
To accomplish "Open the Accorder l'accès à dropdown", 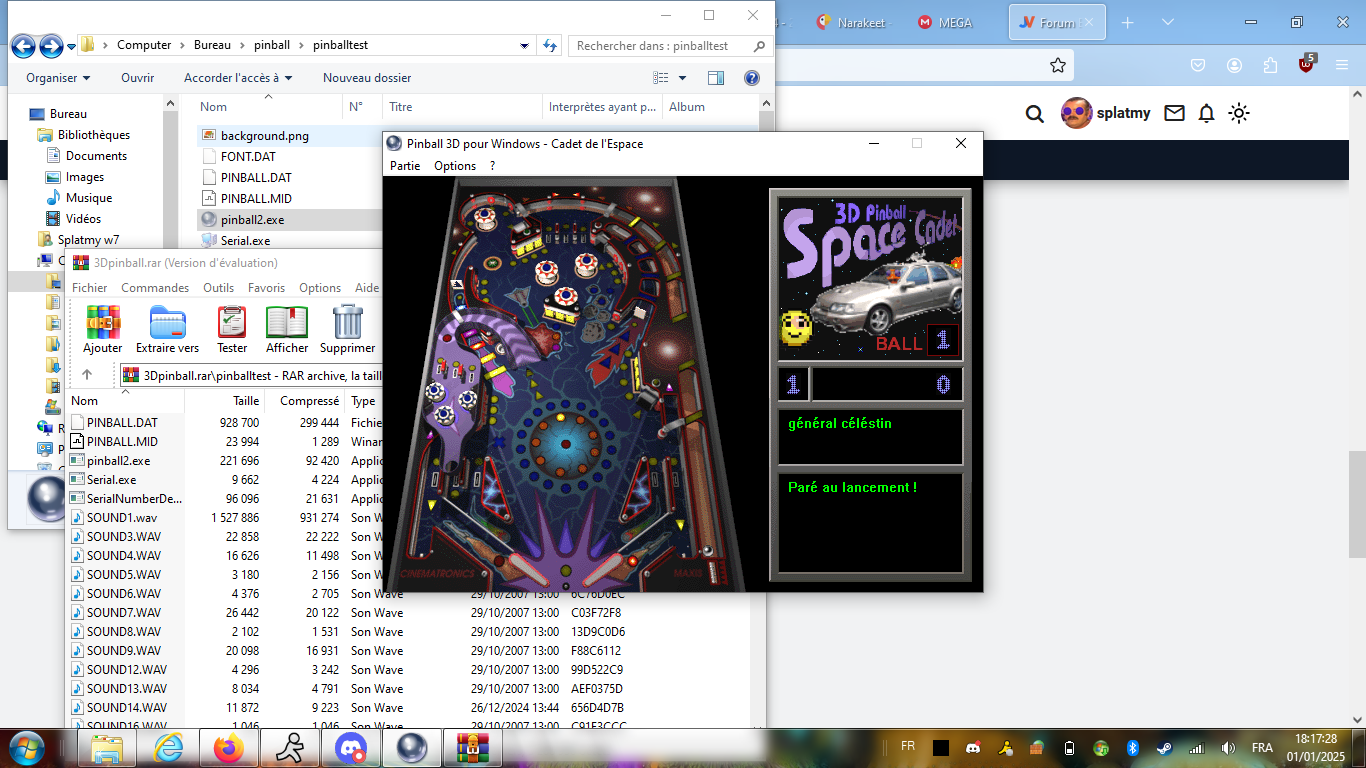I will click(x=238, y=78).
